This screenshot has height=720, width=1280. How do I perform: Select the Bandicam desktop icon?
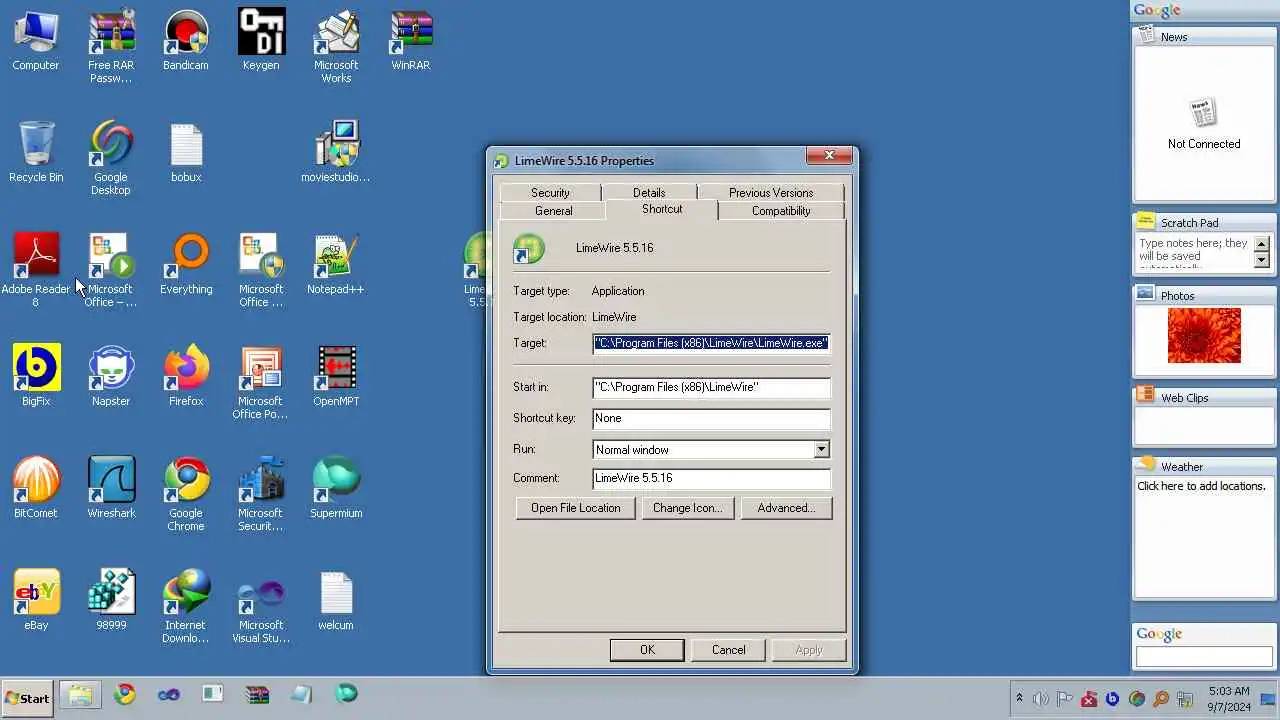[186, 42]
